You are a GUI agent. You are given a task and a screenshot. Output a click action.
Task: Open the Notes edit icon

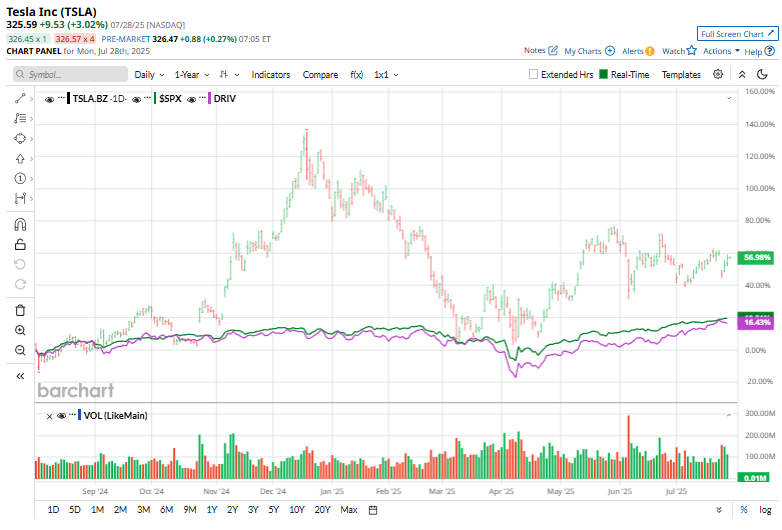pyautogui.click(x=553, y=50)
